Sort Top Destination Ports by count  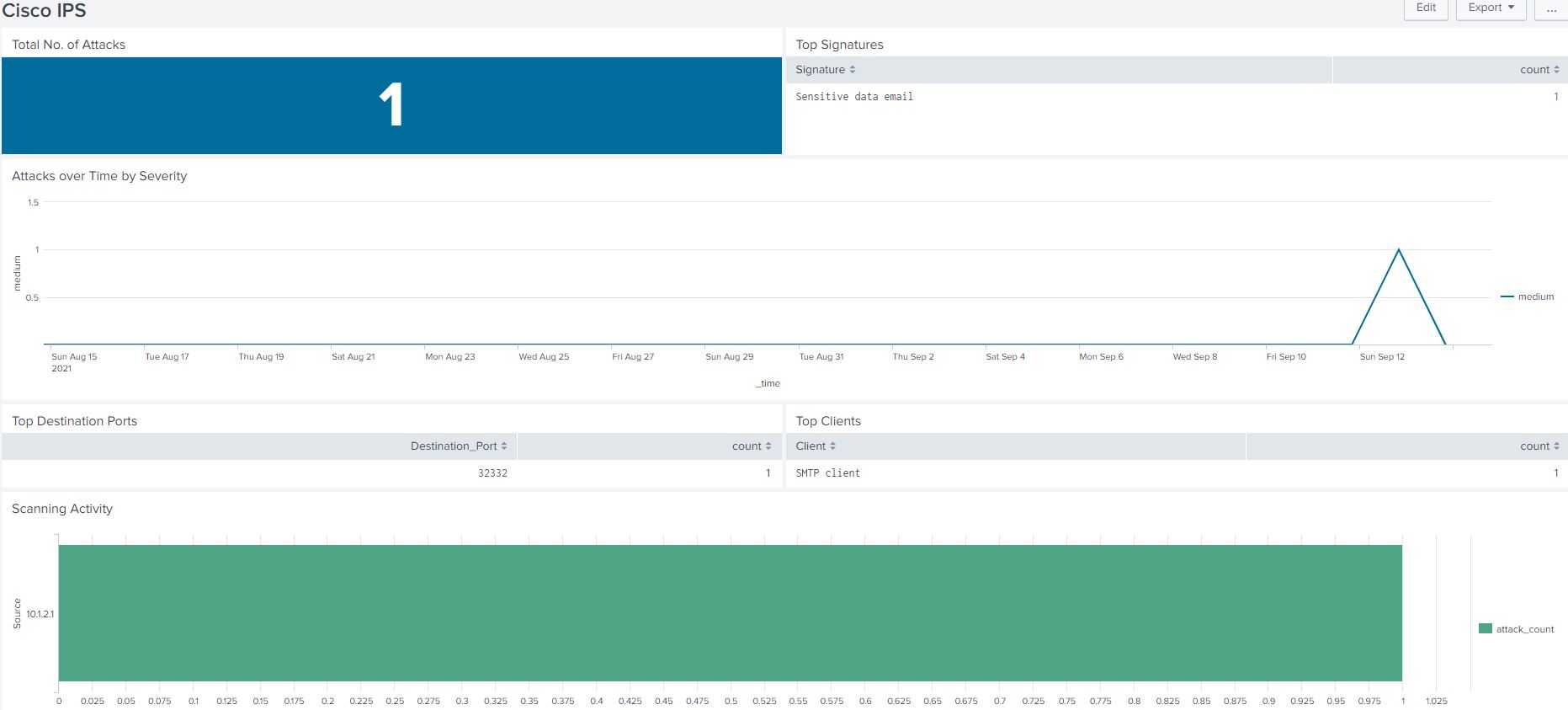(x=752, y=446)
